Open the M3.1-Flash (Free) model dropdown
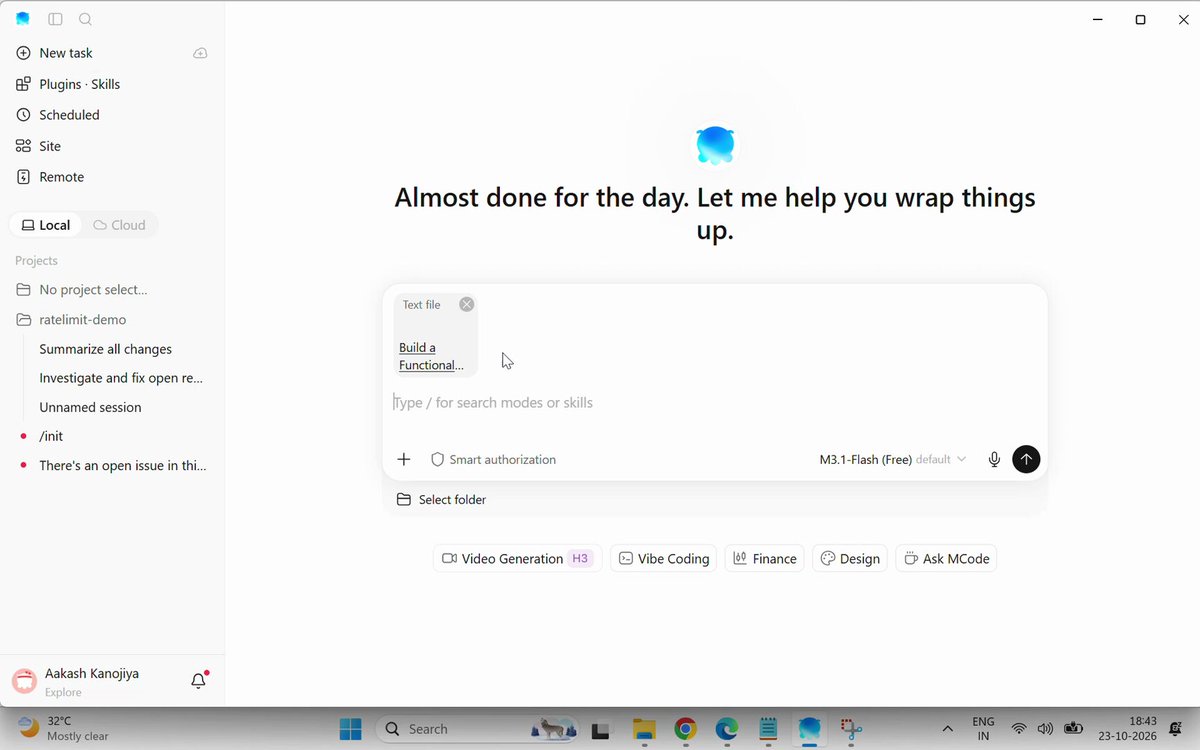Image resolution: width=1200 pixels, height=750 pixels. click(x=893, y=460)
